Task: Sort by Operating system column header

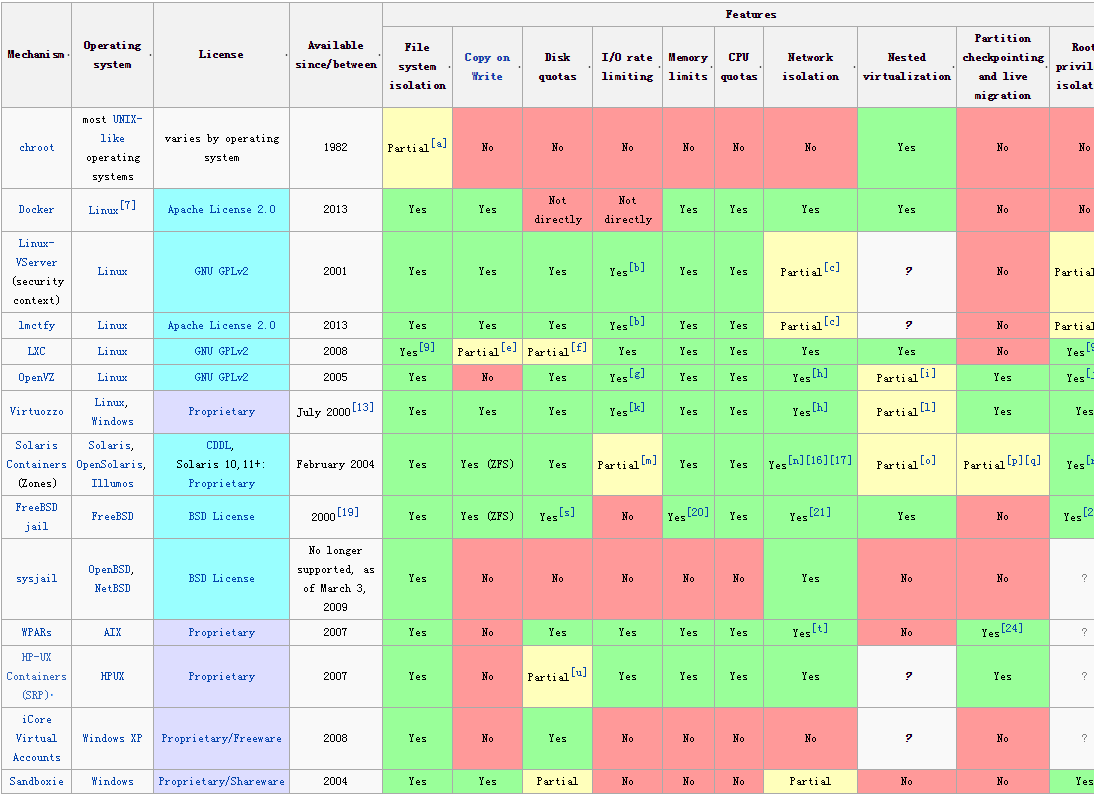Action: click(x=112, y=54)
